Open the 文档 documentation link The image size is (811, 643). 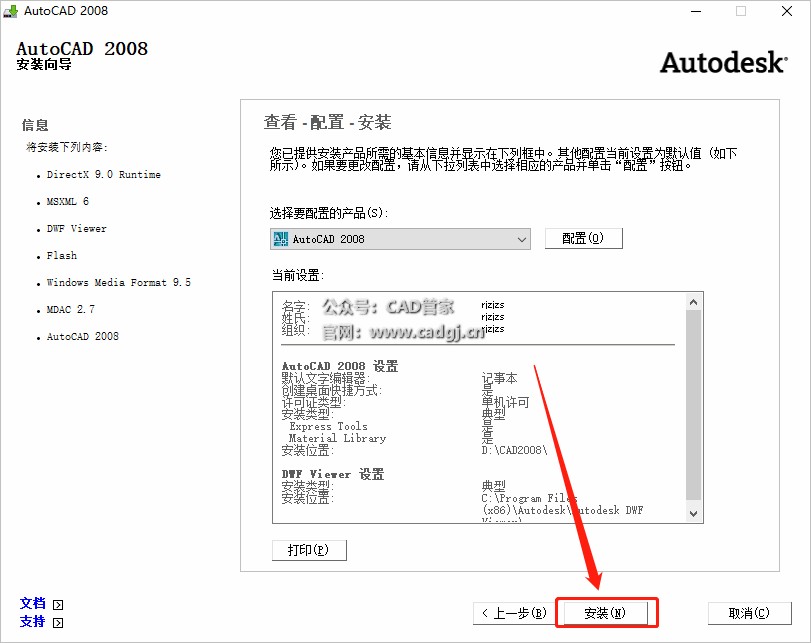point(33,603)
